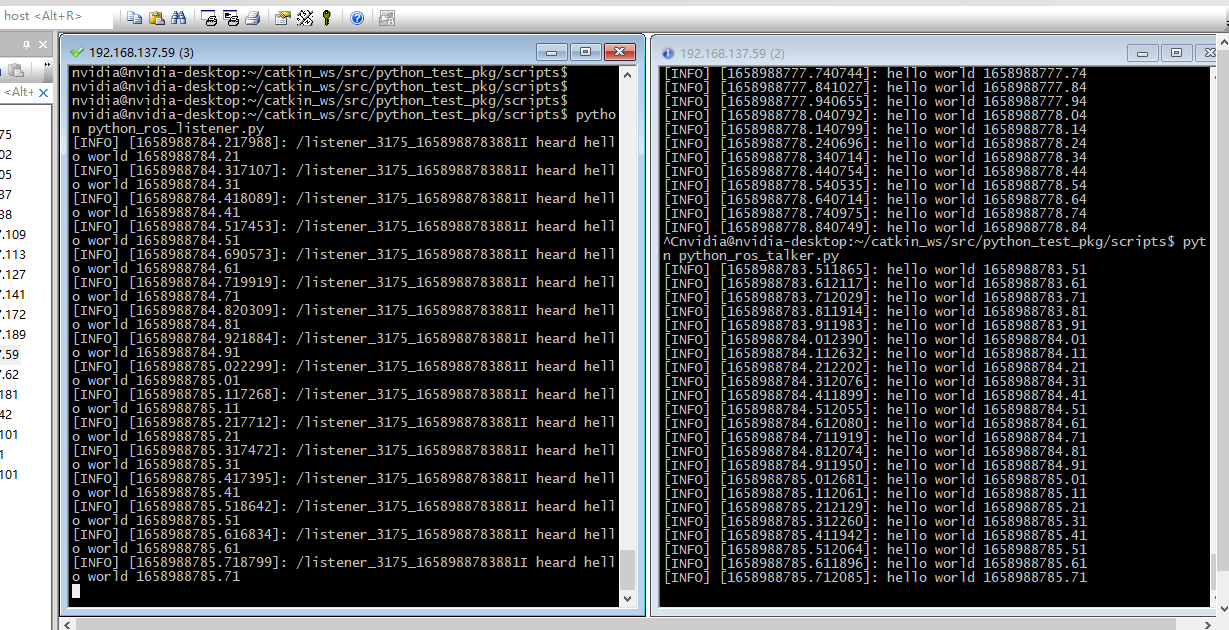This screenshot has width=1229, height=630.
Task: Click the overflow chevron above the sidebar
Action: (x=47, y=64)
